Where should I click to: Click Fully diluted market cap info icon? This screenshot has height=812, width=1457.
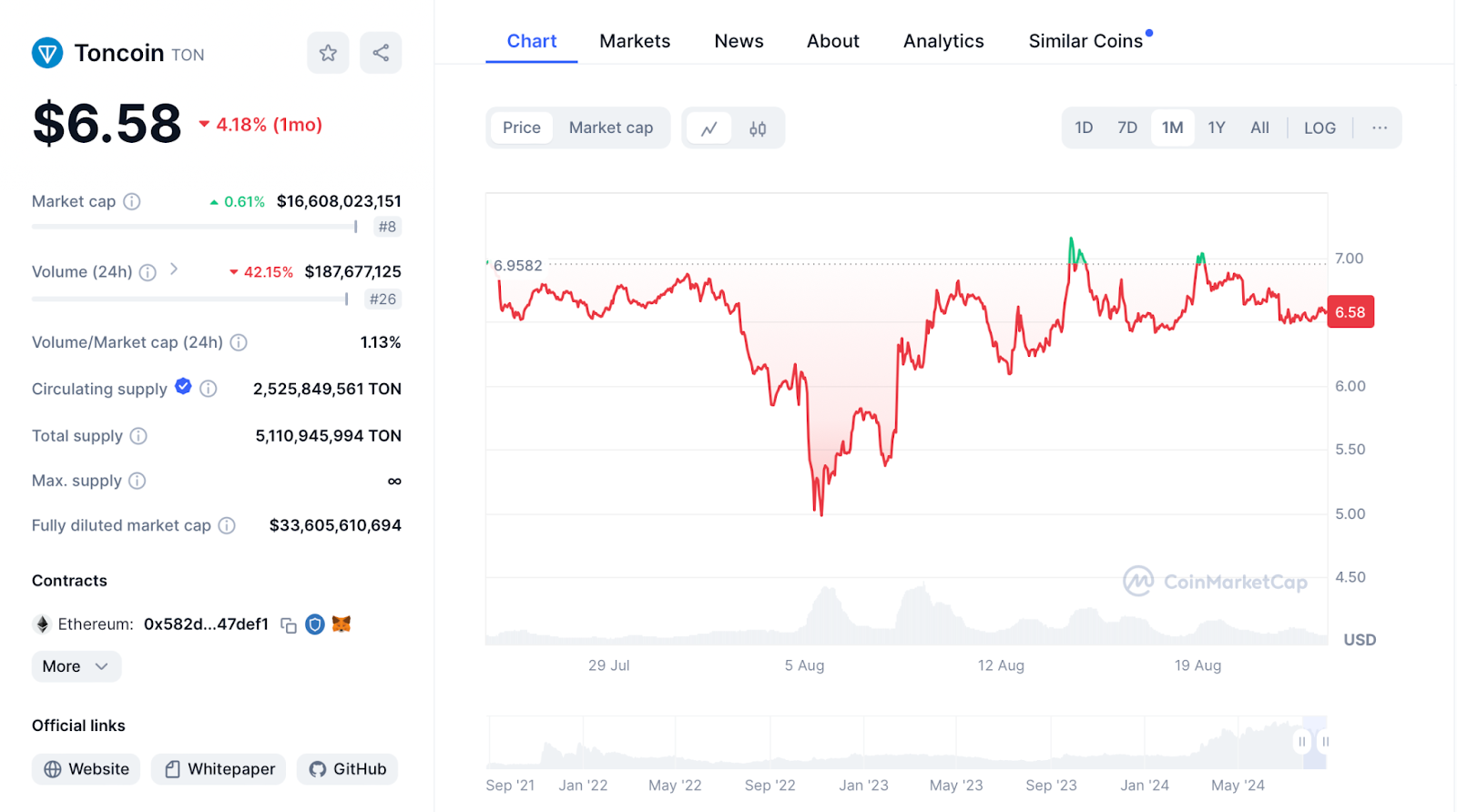pos(228,525)
